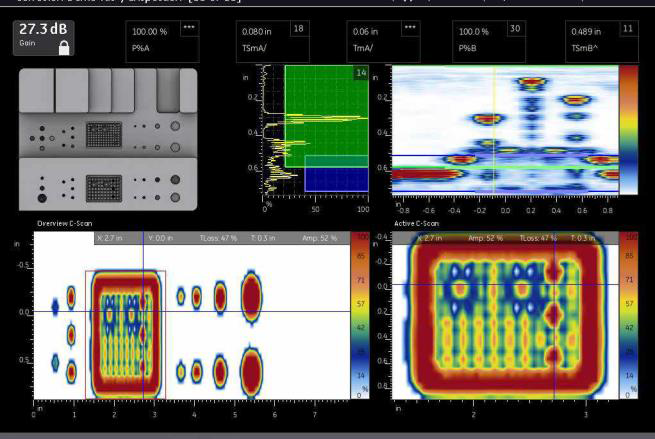Click the Overview C-Scan color scale bar
655x439 pixels.
pyautogui.click(x=360, y=315)
